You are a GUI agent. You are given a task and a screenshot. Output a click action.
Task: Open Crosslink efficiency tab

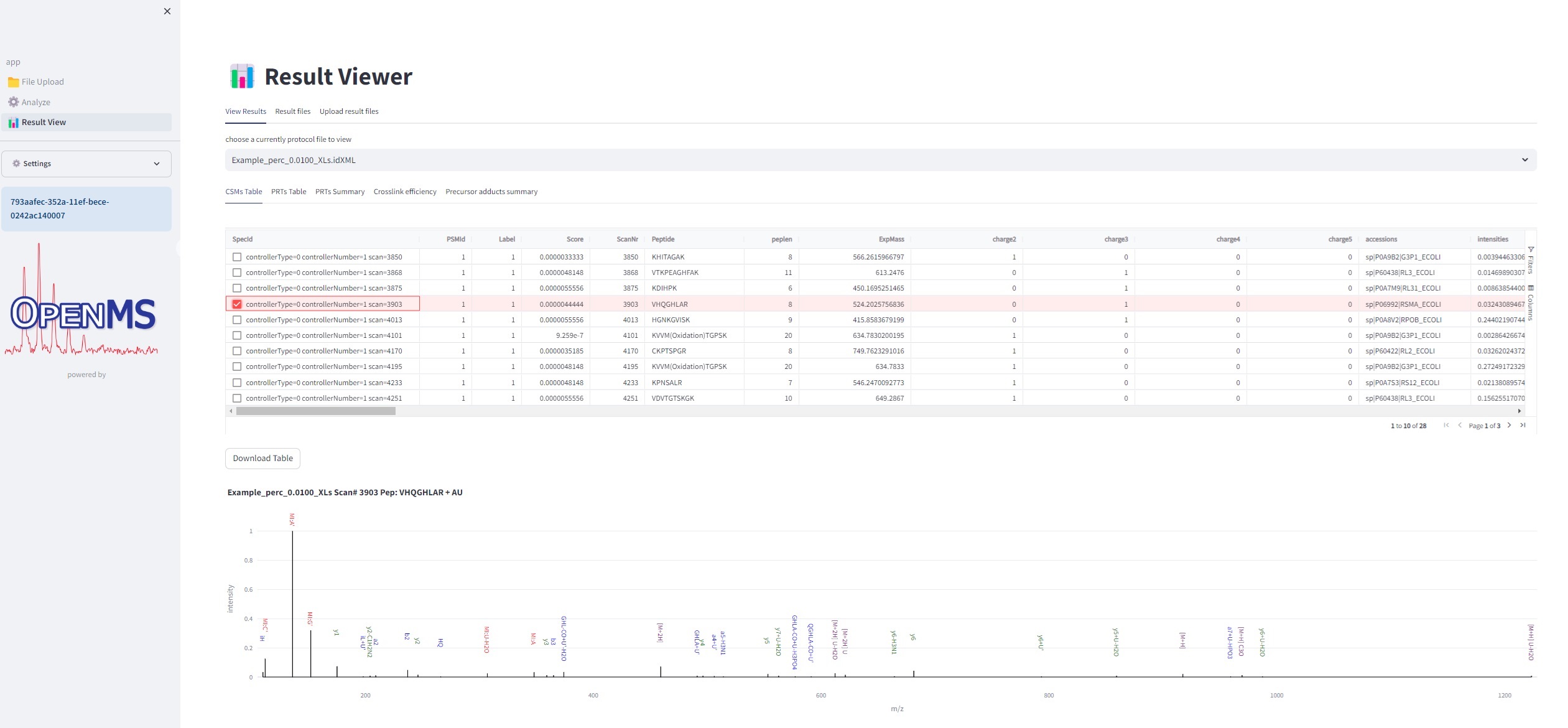(405, 192)
